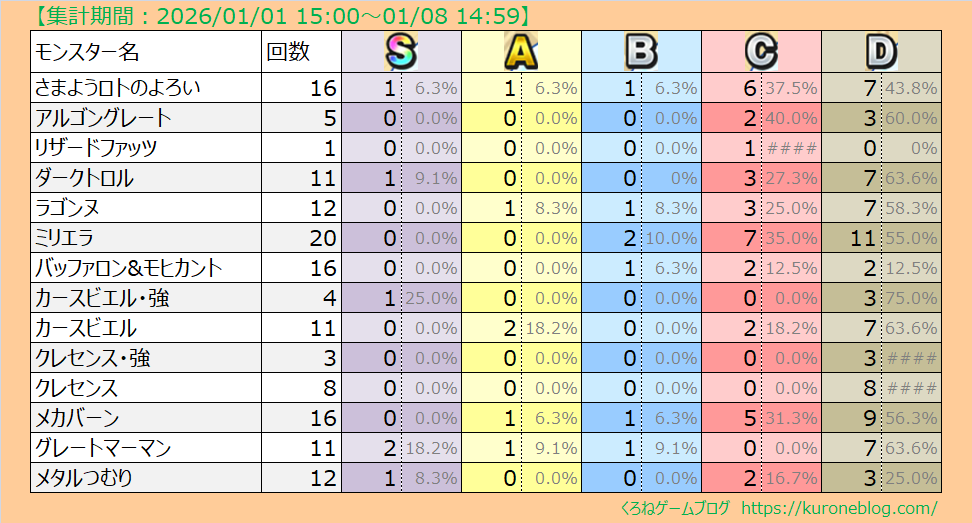Click the rainbow S rank icon
This screenshot has height=523, width=972.
tap(401, 51)
